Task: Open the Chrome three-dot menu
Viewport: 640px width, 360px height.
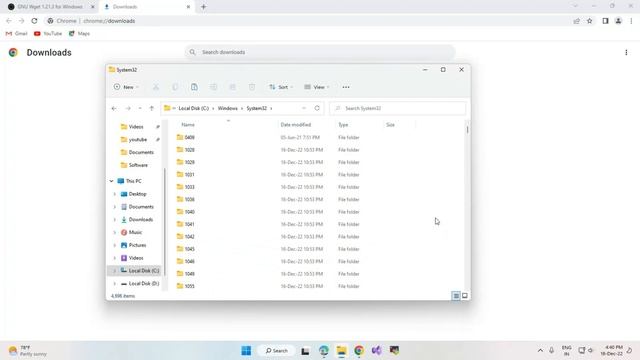Action: [x=631, y=21]
